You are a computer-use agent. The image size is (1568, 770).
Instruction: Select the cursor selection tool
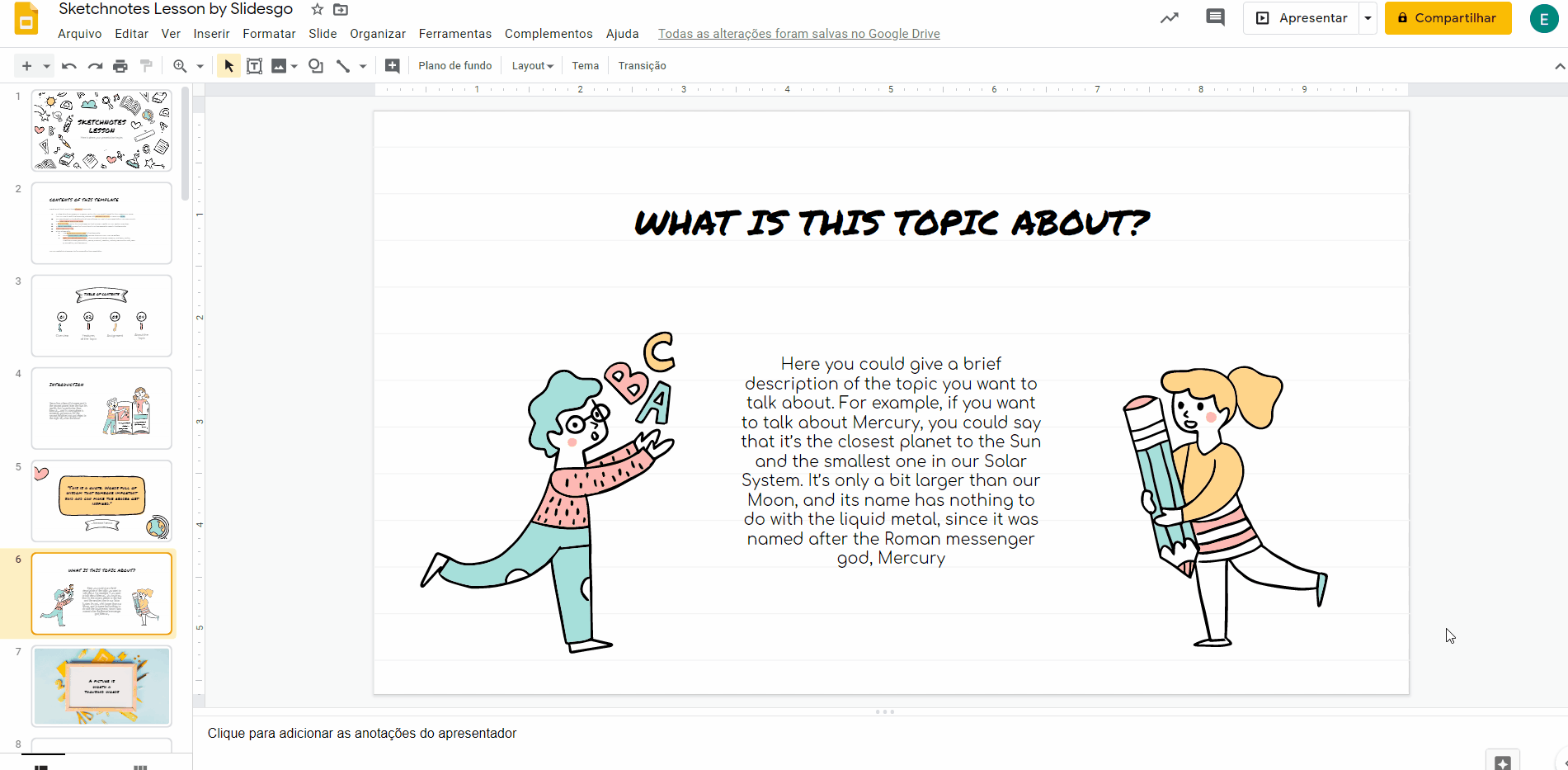tap(228, 66)
